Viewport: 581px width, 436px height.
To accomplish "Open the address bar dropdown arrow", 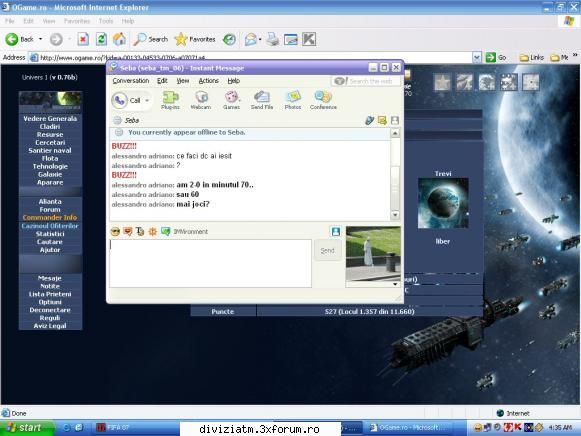I will coord(477,57).
